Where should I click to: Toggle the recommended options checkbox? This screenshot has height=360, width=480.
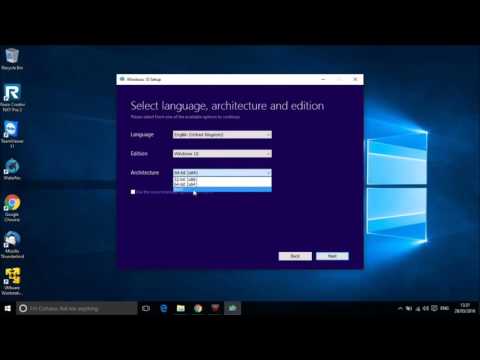133,192
